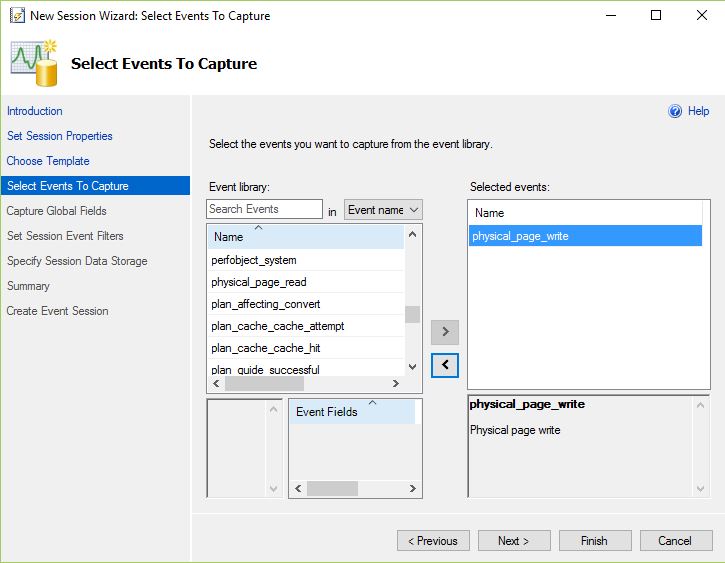The image size is (725, 563).
Task: Open Choose Template page
Action: [x=48, y=161]
